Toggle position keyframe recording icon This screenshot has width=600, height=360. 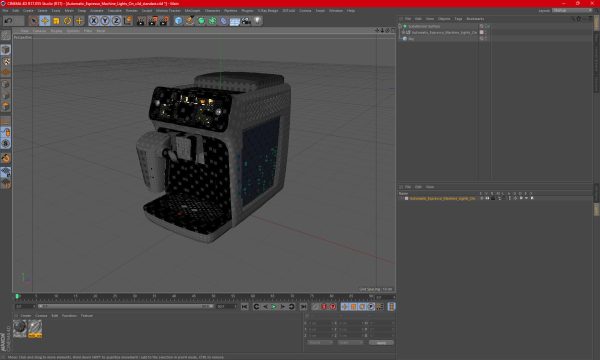tap(344, 307)
